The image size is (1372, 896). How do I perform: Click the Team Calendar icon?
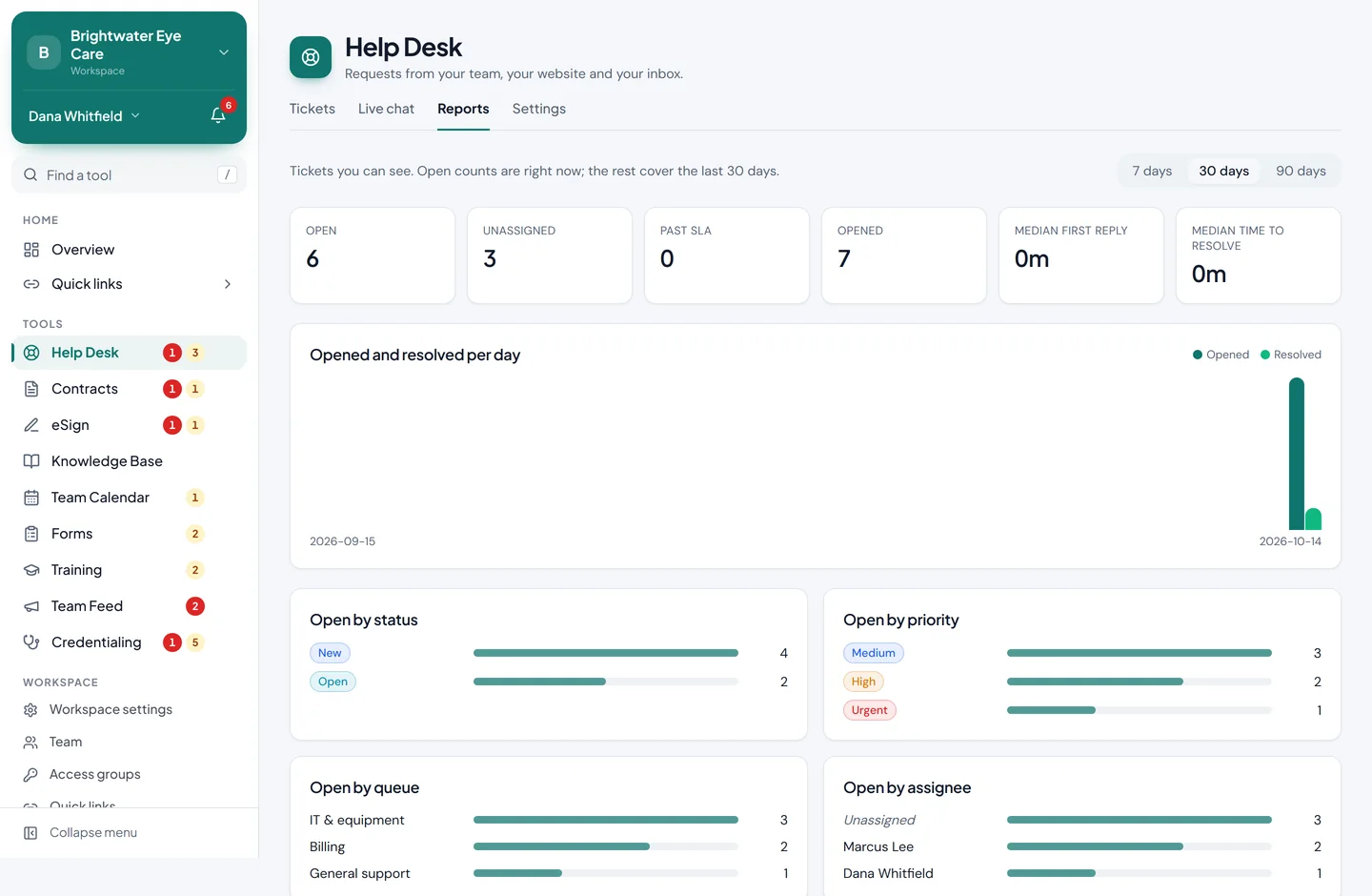[31, 498]
